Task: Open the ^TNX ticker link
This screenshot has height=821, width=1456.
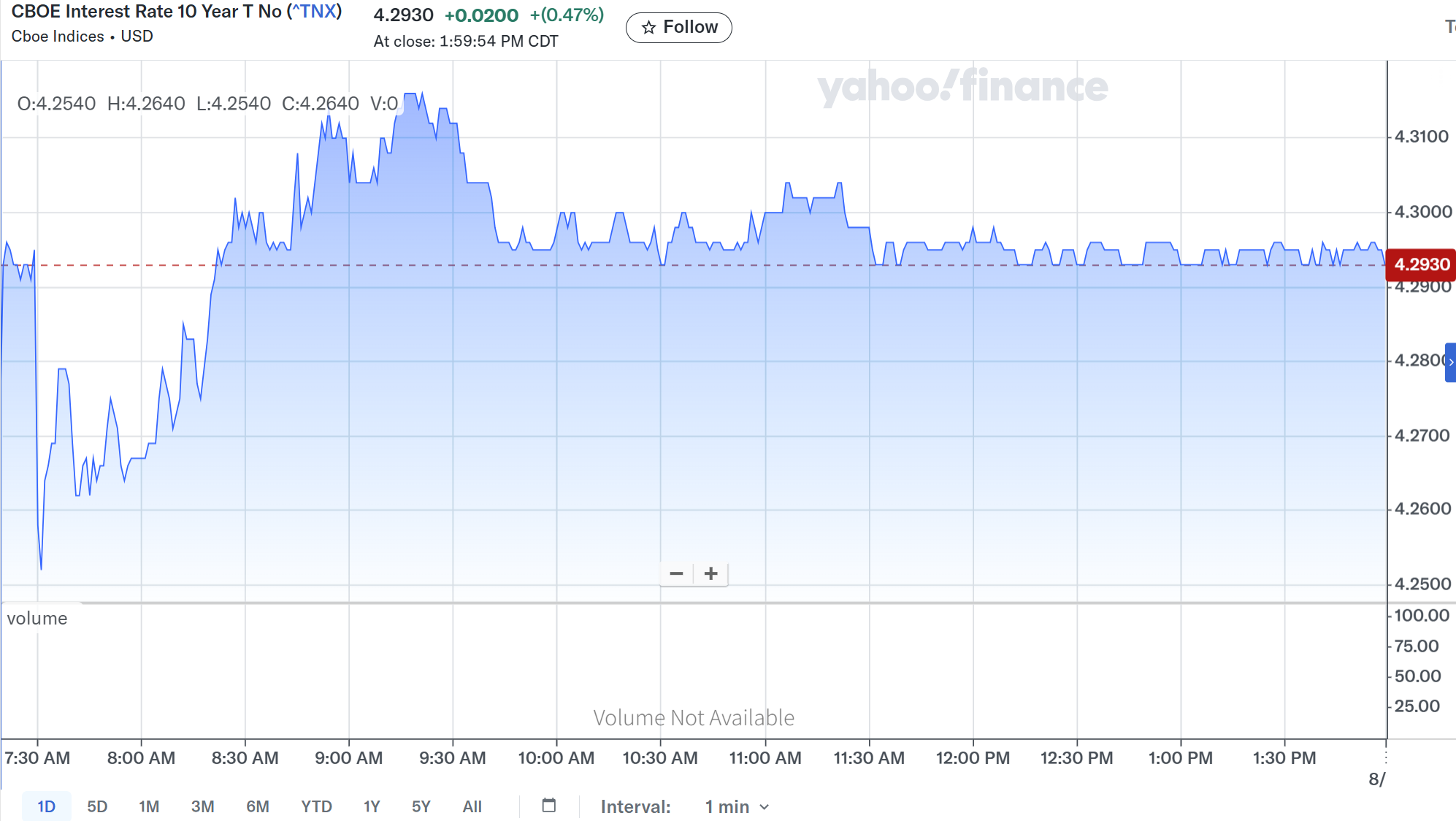Action: point(314,12)
